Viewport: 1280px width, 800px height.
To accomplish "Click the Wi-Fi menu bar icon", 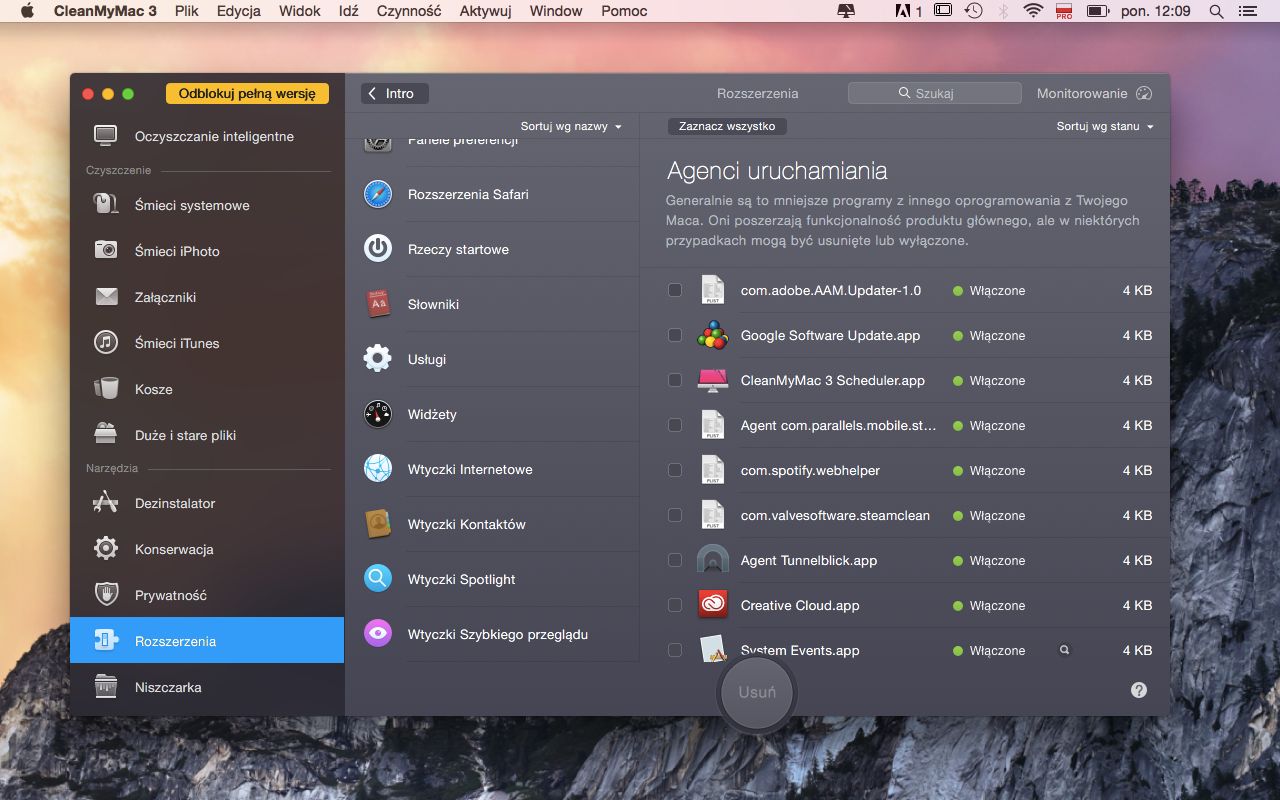I will click(1033, 11).
